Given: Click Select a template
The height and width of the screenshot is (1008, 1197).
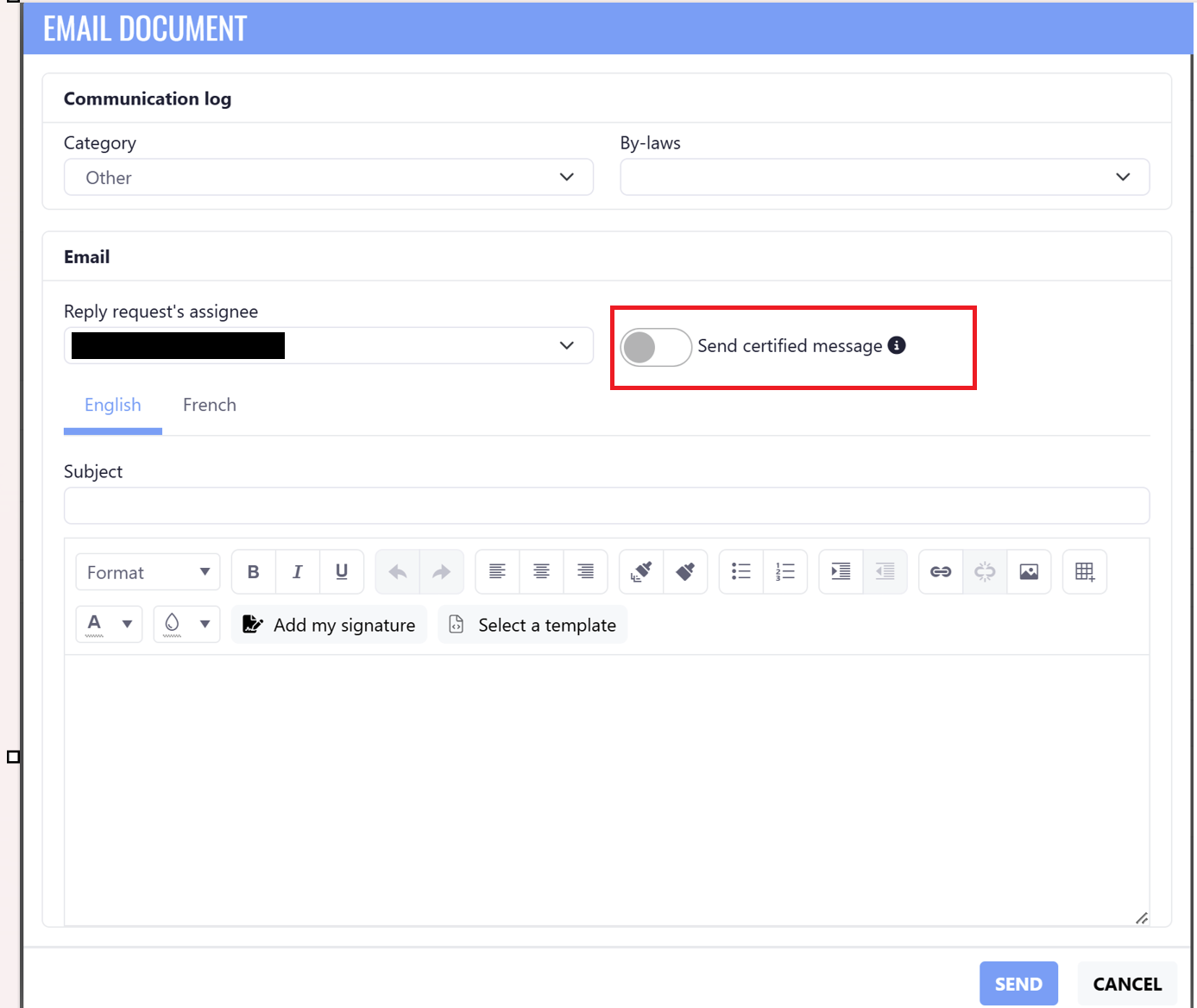Looking at the screenshot, I should click(532, 625).
